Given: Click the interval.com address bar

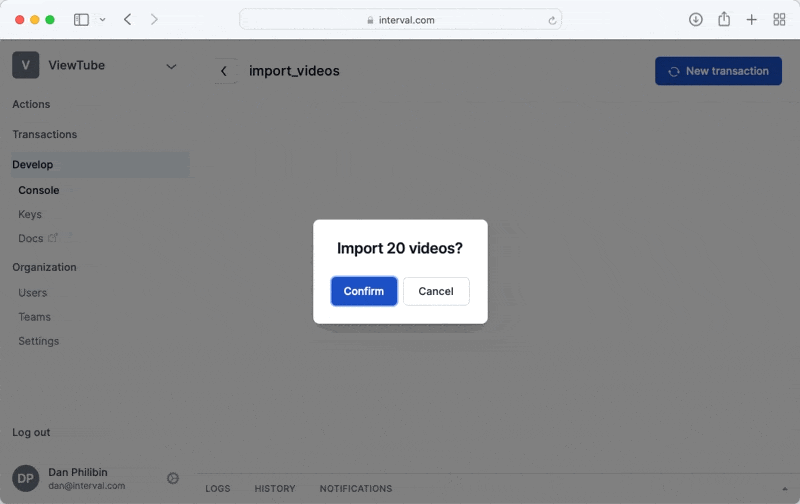Looking at the screenshot, I should [x=401, y=20].
